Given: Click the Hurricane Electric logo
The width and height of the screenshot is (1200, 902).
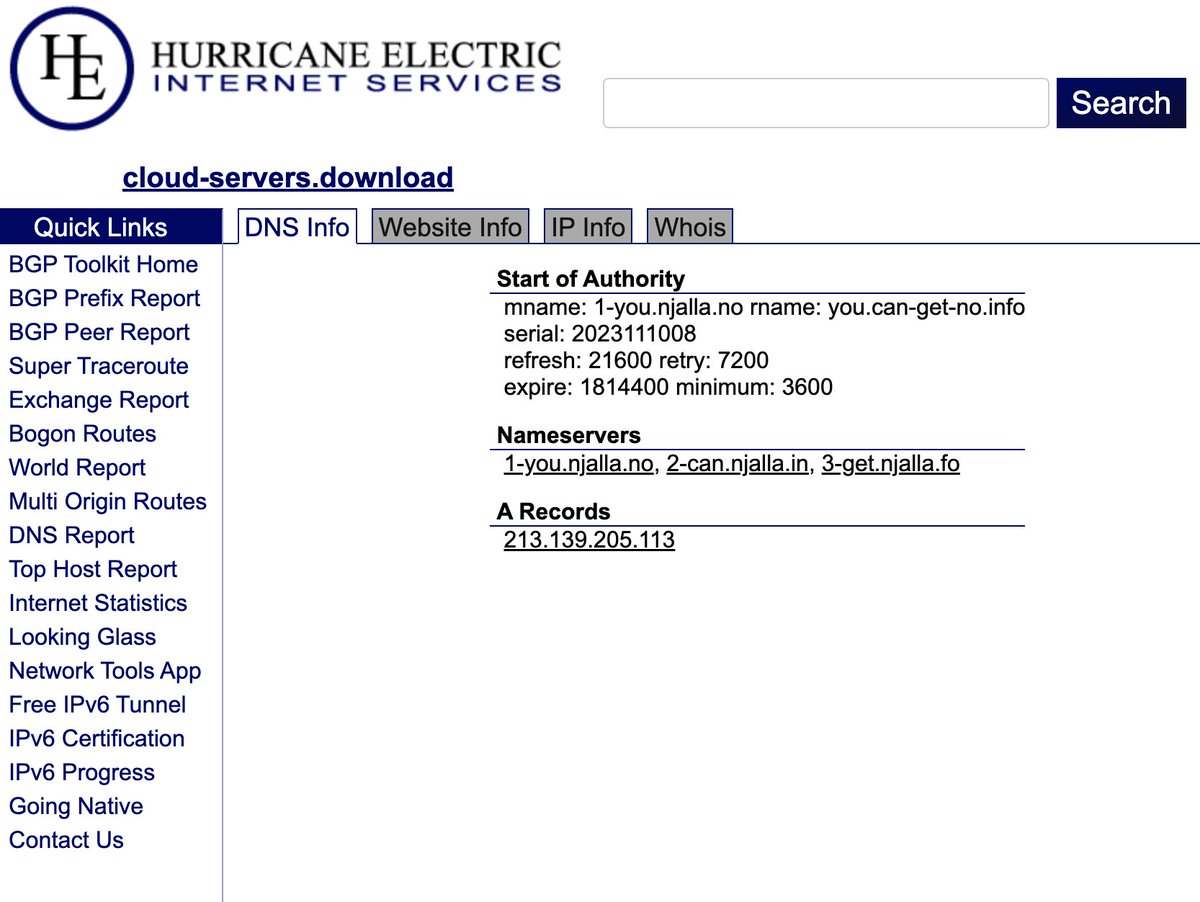Looking at the screenshot, I should point(285,69).
